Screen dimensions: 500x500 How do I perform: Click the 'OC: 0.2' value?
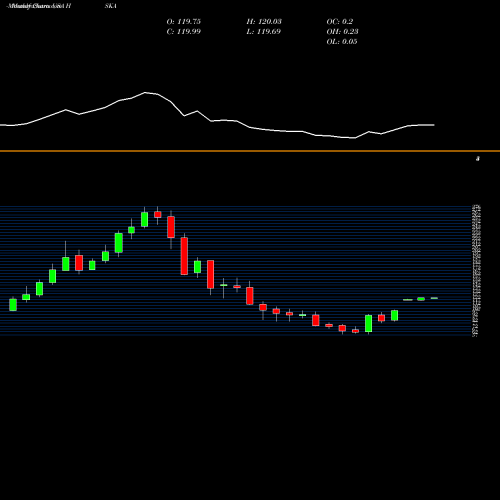point(340,22)
